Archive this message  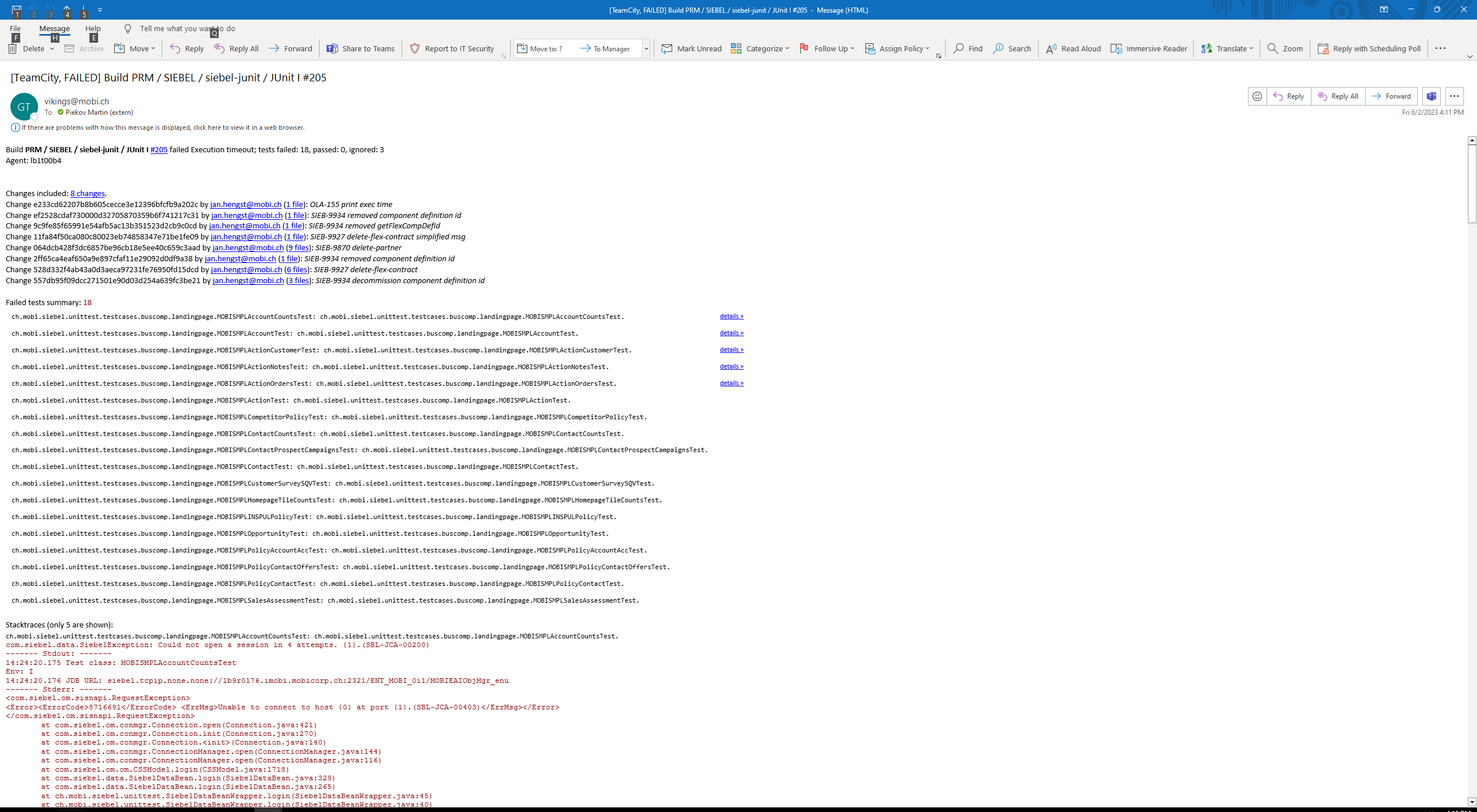[x=84, y=48]
